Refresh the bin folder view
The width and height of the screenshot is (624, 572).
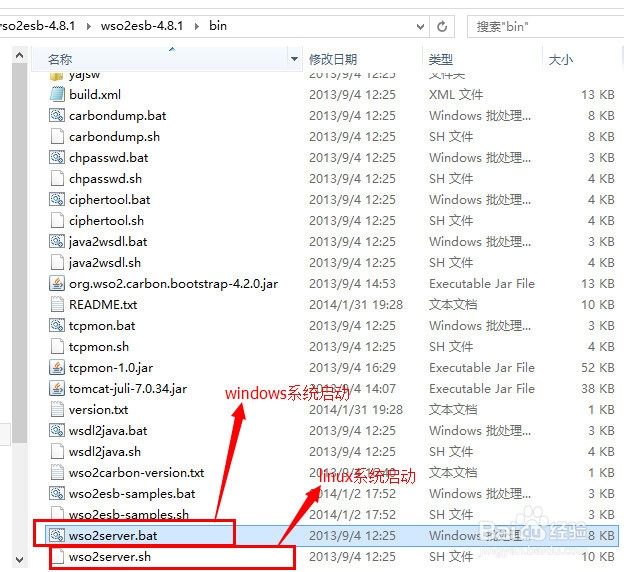pos(442,27)
